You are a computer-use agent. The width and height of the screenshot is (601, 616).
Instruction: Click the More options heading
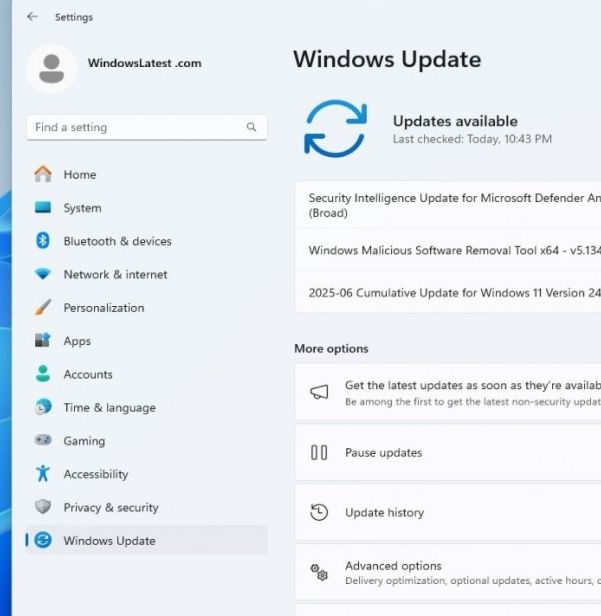click(331, 348)
